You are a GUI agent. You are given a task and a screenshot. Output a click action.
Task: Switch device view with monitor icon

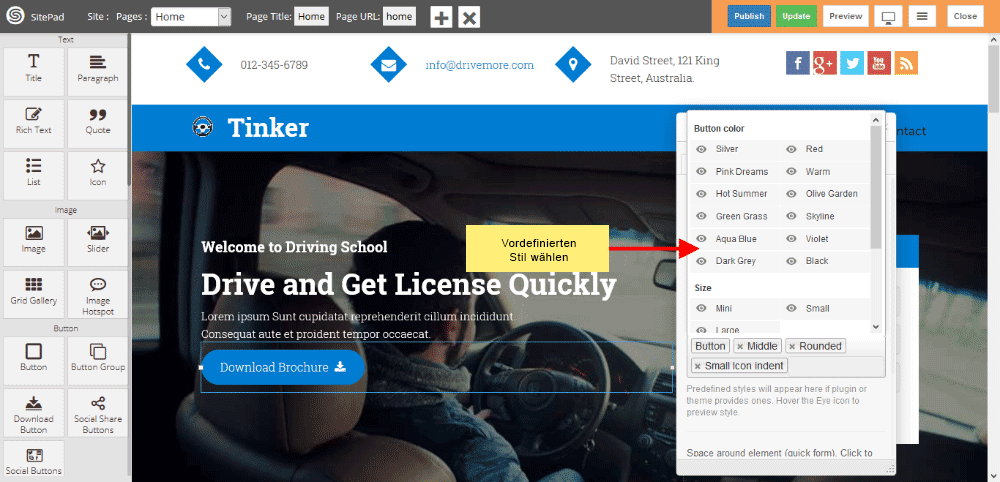[x=887, y=17]
